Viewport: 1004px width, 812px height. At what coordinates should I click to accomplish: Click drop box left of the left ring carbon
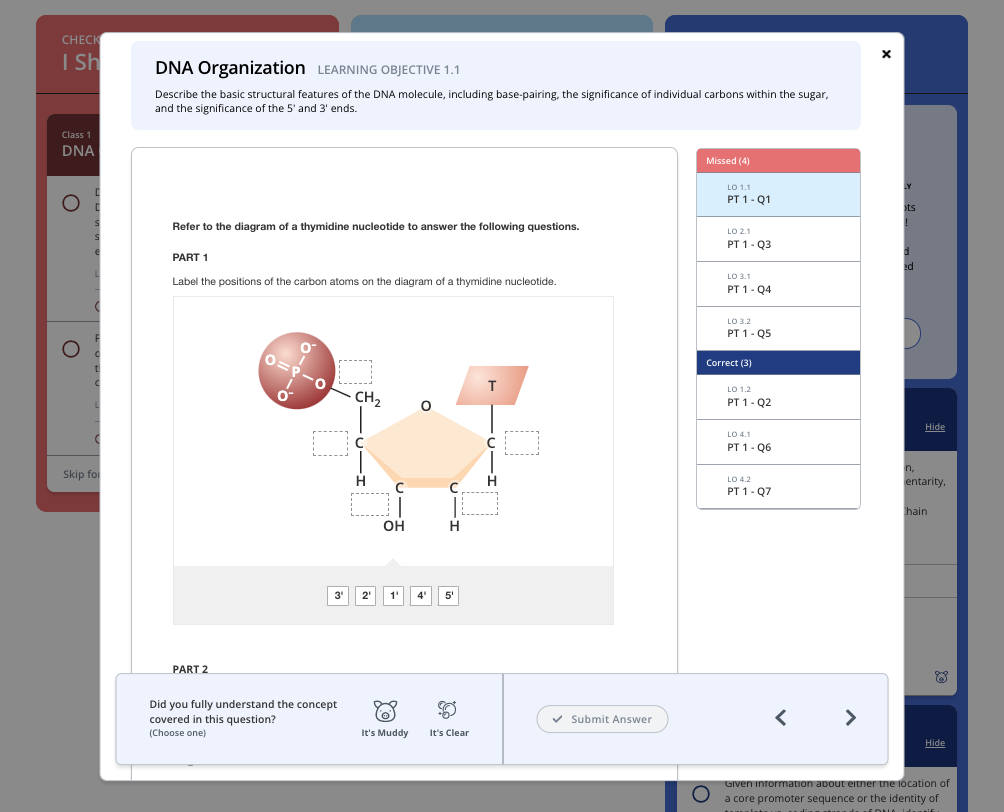tap(330, 443)
